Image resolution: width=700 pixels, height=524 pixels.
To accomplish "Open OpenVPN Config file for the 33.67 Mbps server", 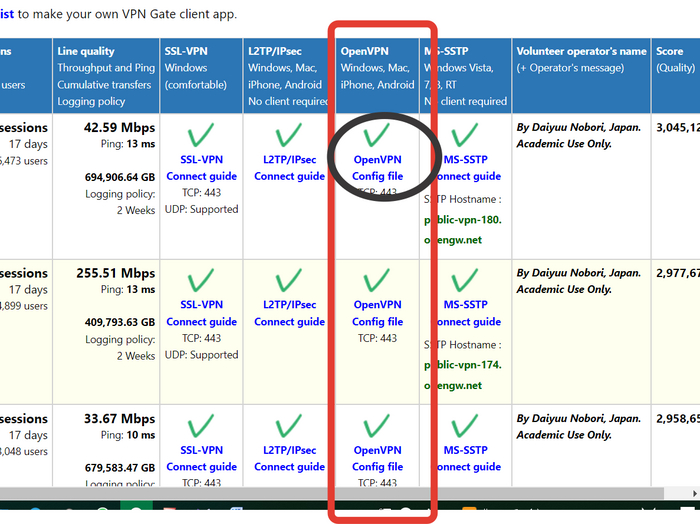I will click(x=378, y=458).
